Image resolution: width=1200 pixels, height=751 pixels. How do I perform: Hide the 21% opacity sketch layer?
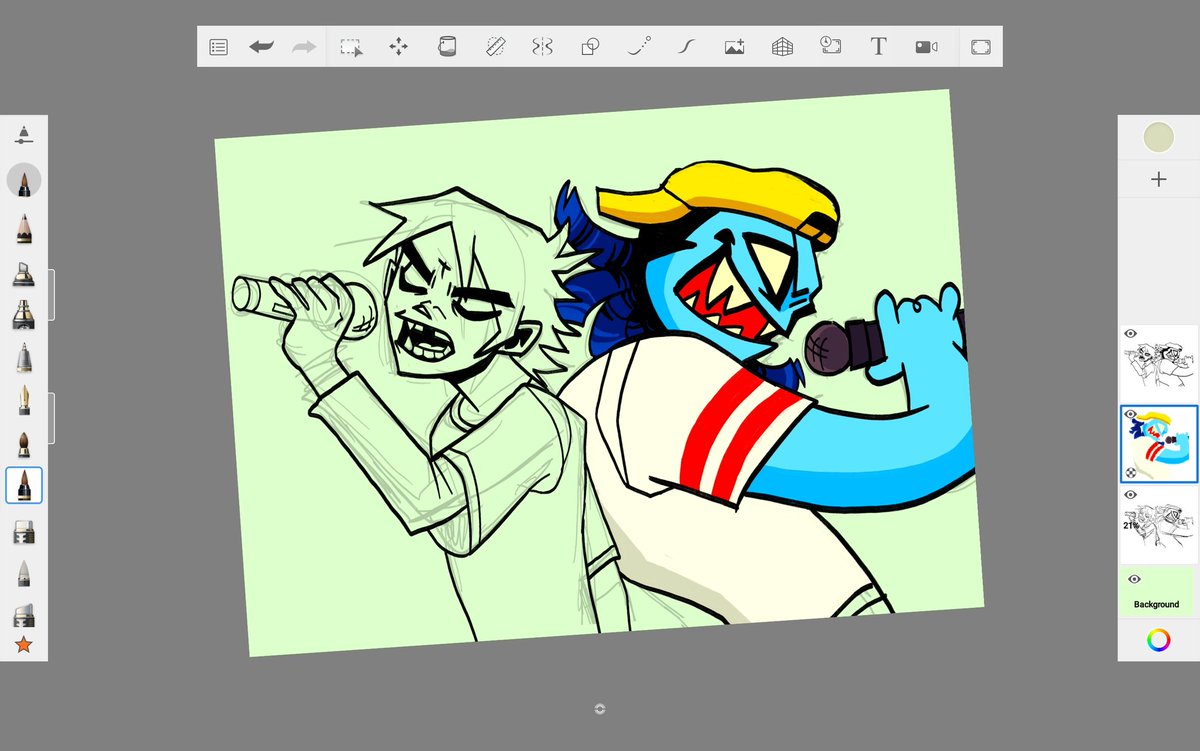click(x=1131, y=494)
